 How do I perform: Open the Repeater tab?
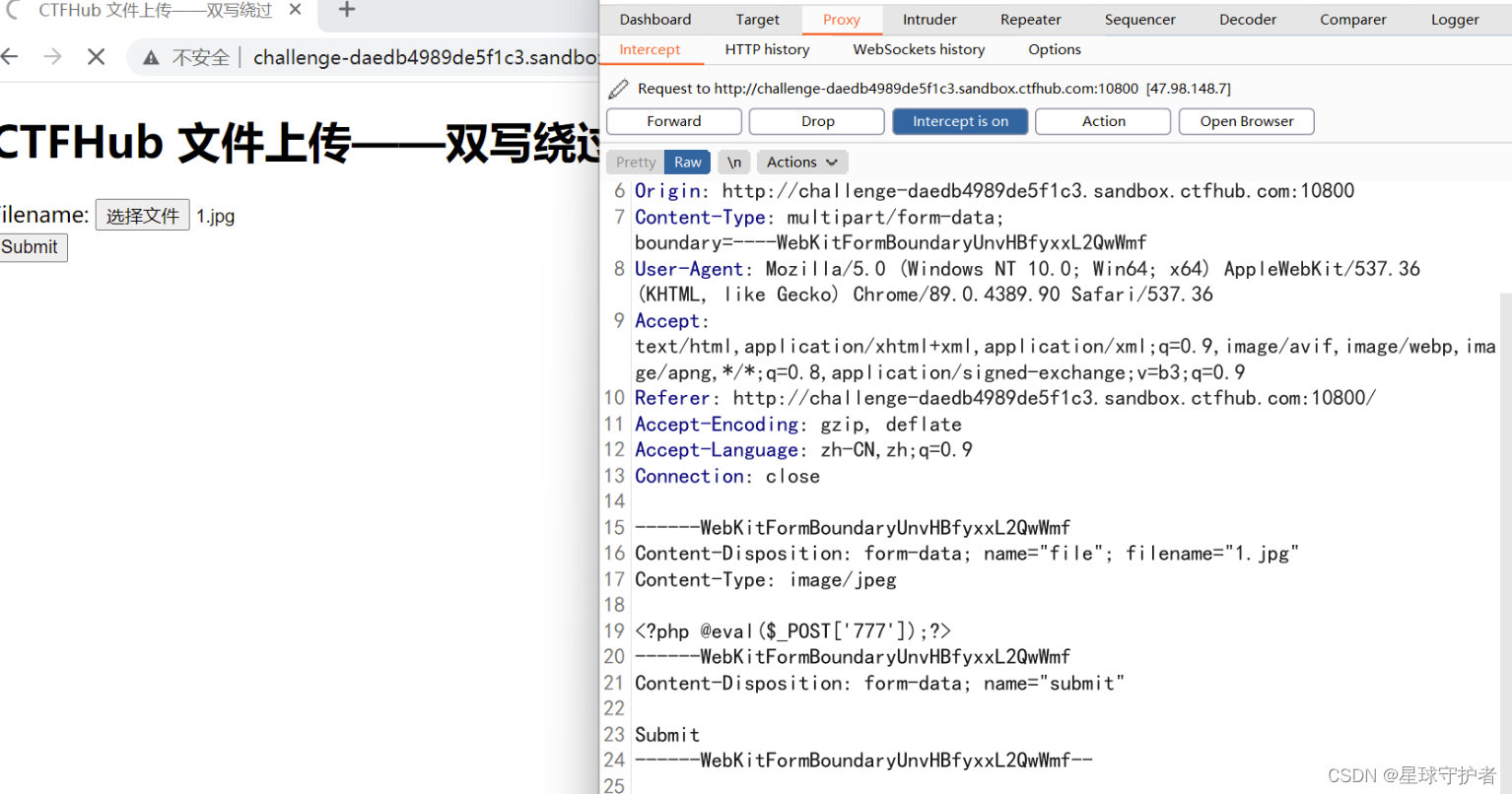pos(1030,20)
